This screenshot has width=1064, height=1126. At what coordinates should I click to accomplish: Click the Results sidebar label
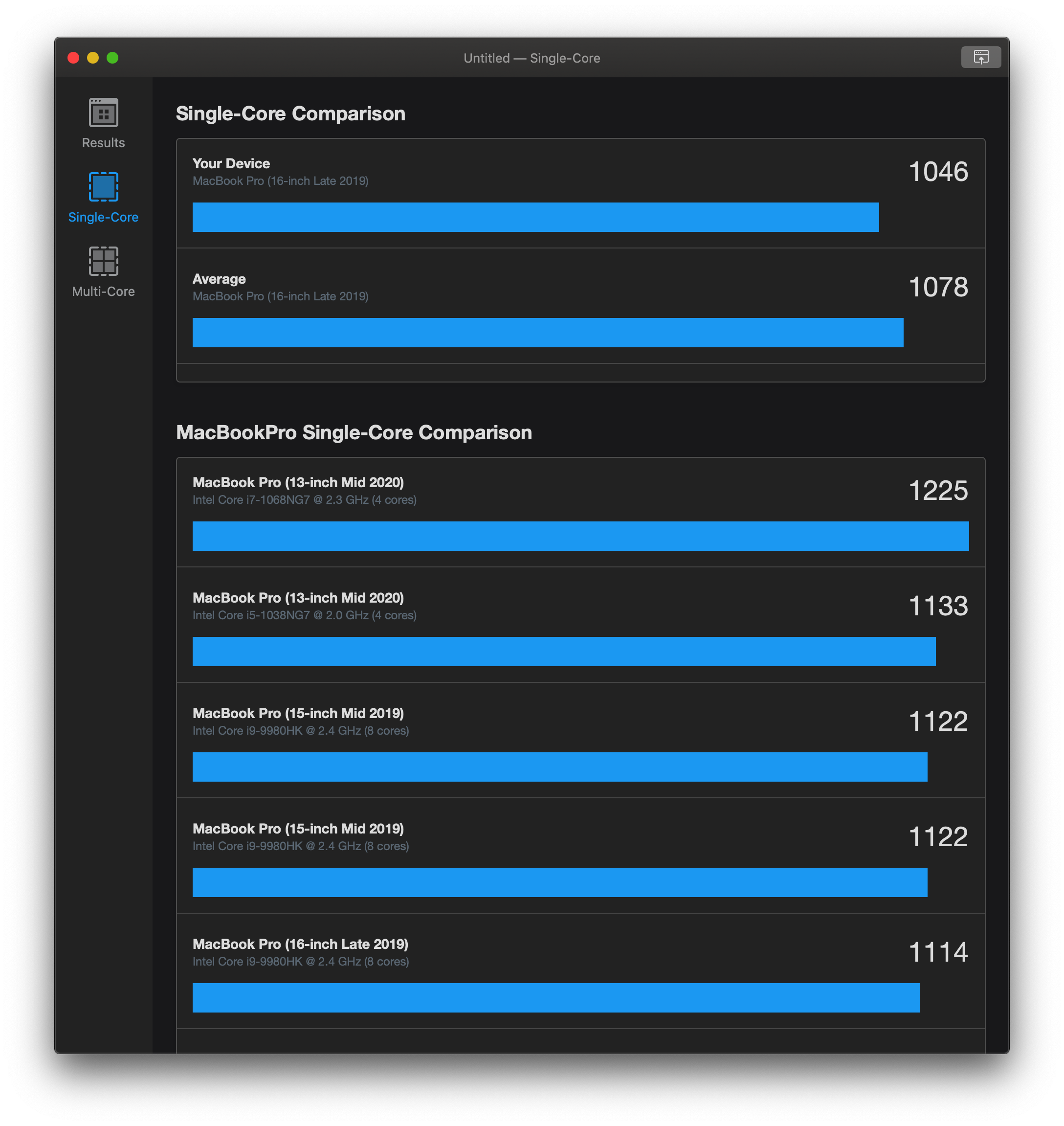103,143
